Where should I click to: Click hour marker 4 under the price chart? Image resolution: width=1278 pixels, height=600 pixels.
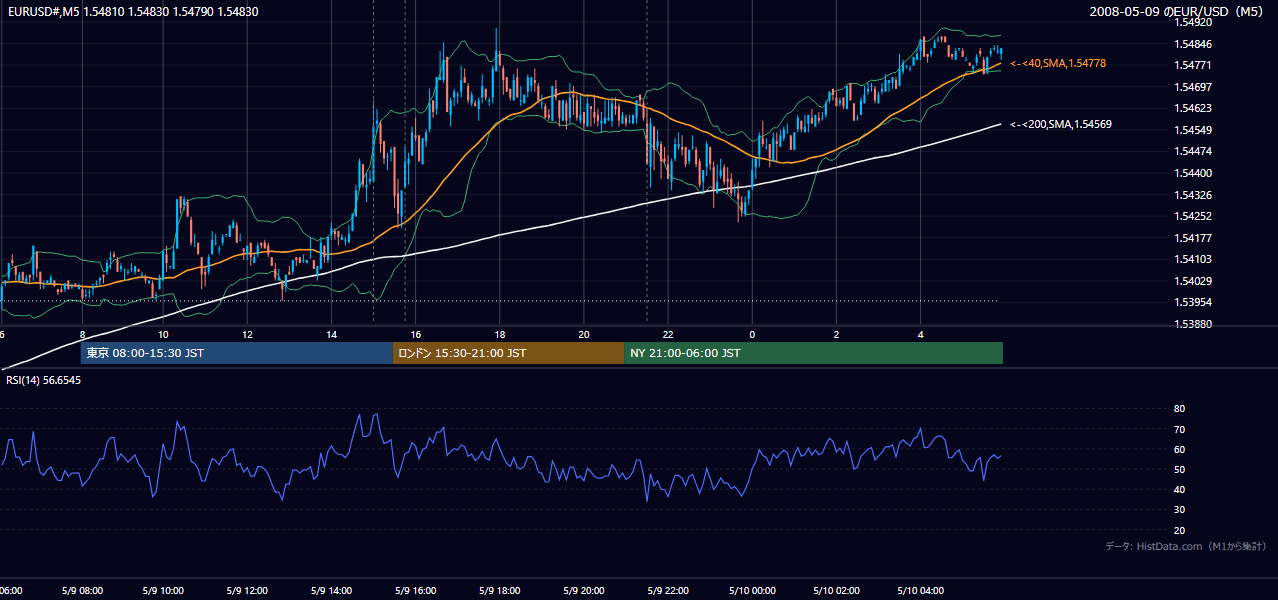click(920, 334)
